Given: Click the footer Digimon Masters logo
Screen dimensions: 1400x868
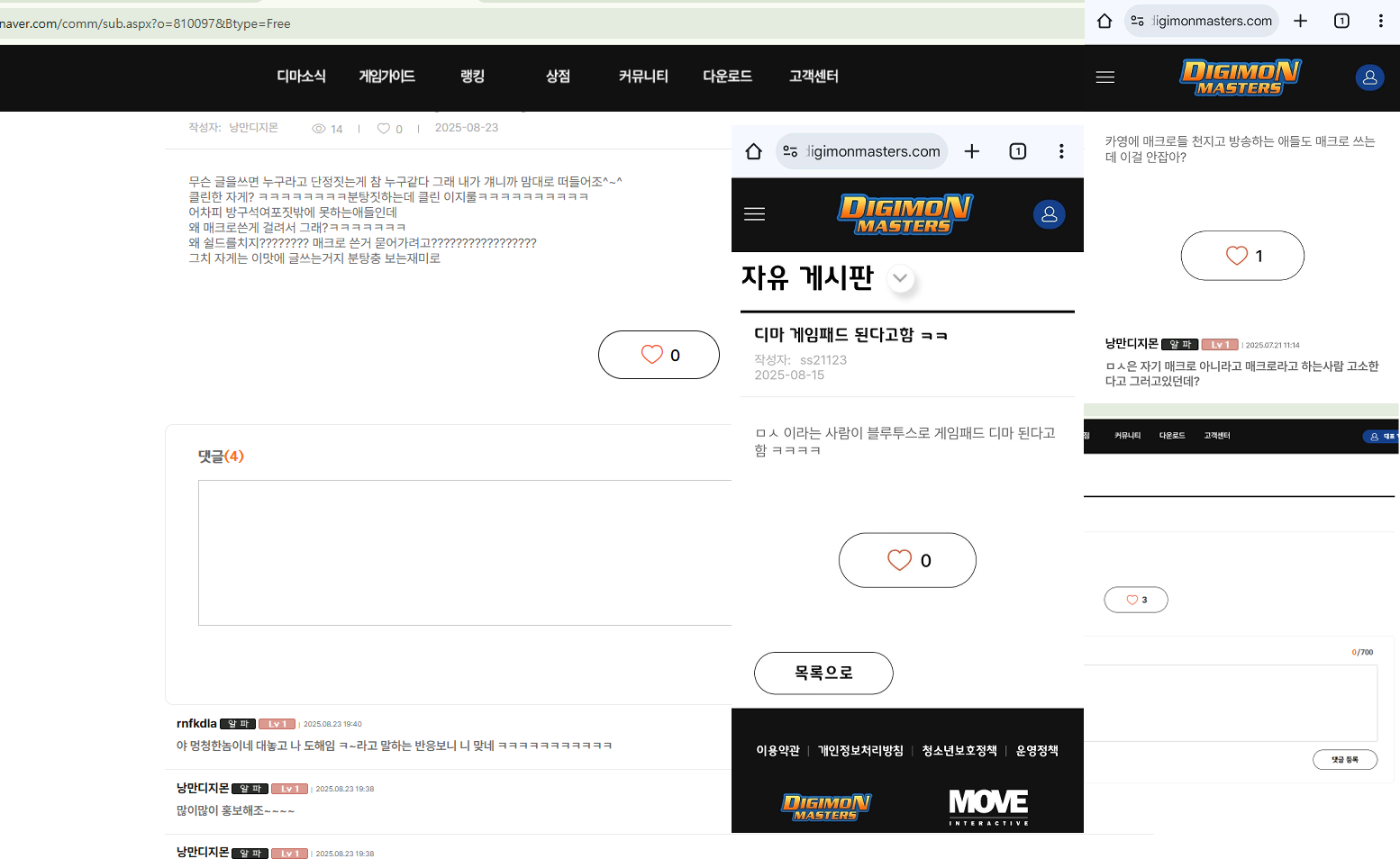Looking at the screenshot, I should pos(825,806).
